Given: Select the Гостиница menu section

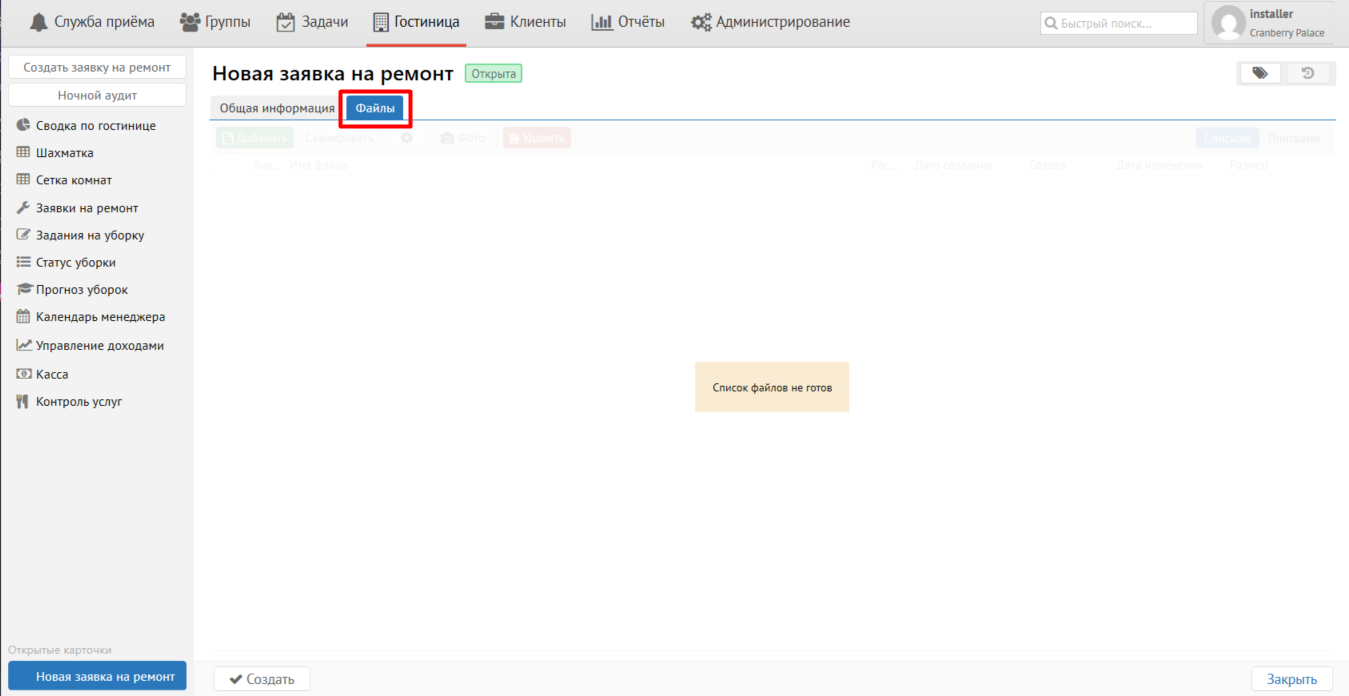Looking at the screenshot, I should click(416, 22).
